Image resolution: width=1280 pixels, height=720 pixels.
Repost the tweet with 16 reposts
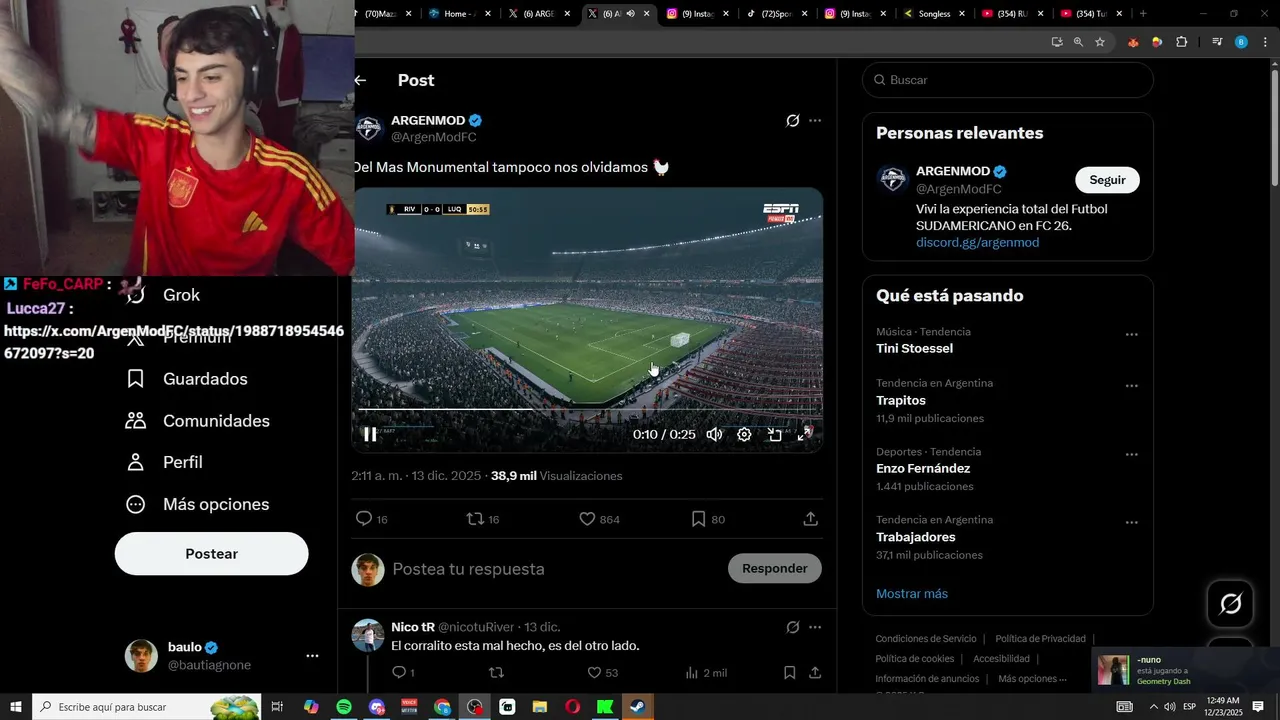pos(484,519)
